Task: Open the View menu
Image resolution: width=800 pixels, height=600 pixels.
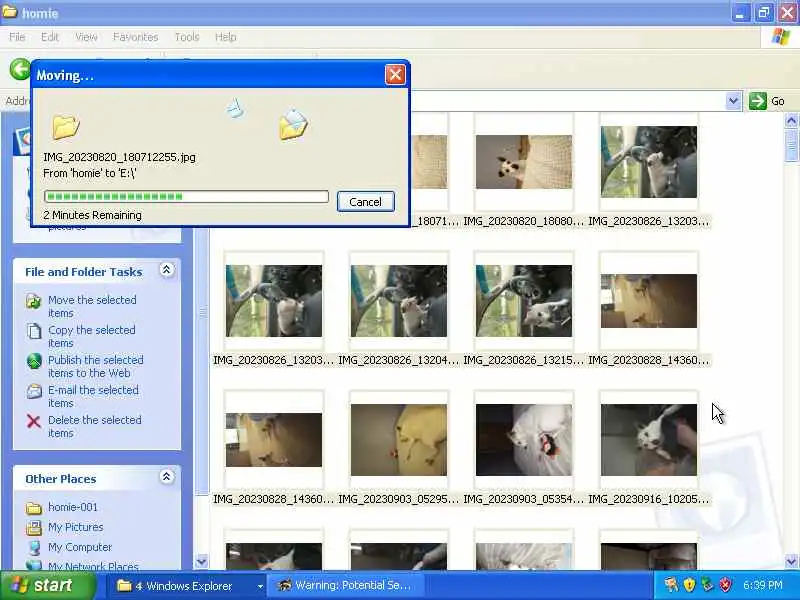Action: pyautogui.click(x=86, y=37)
